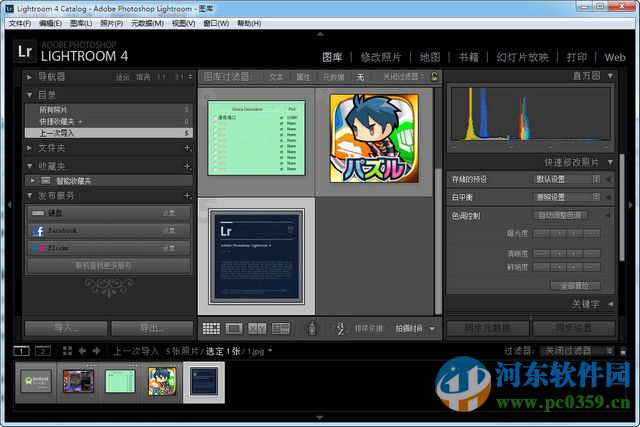Increase exposure by large step

tap(591, 234)
